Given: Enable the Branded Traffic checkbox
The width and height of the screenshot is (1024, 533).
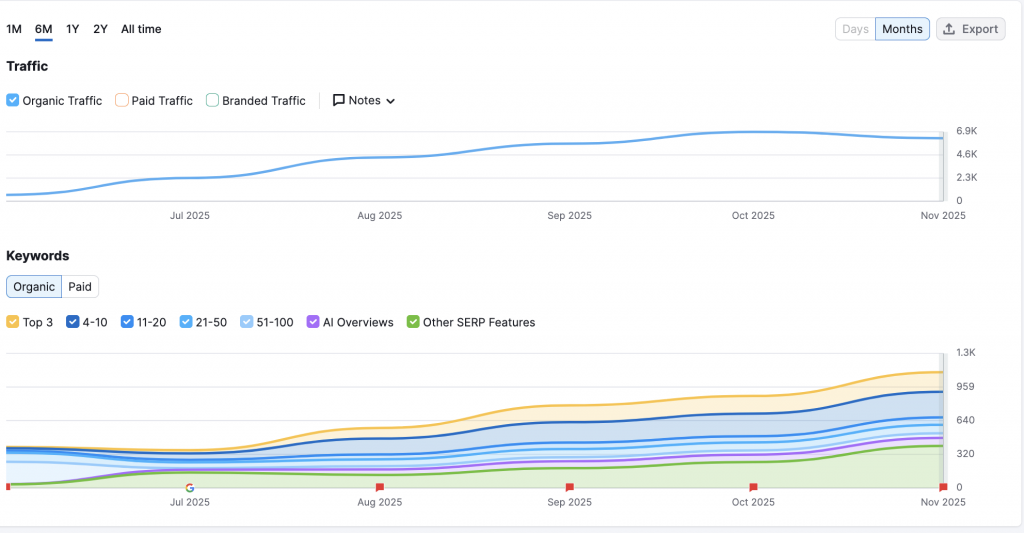Looking at the screenshot, I should (212, 100).
